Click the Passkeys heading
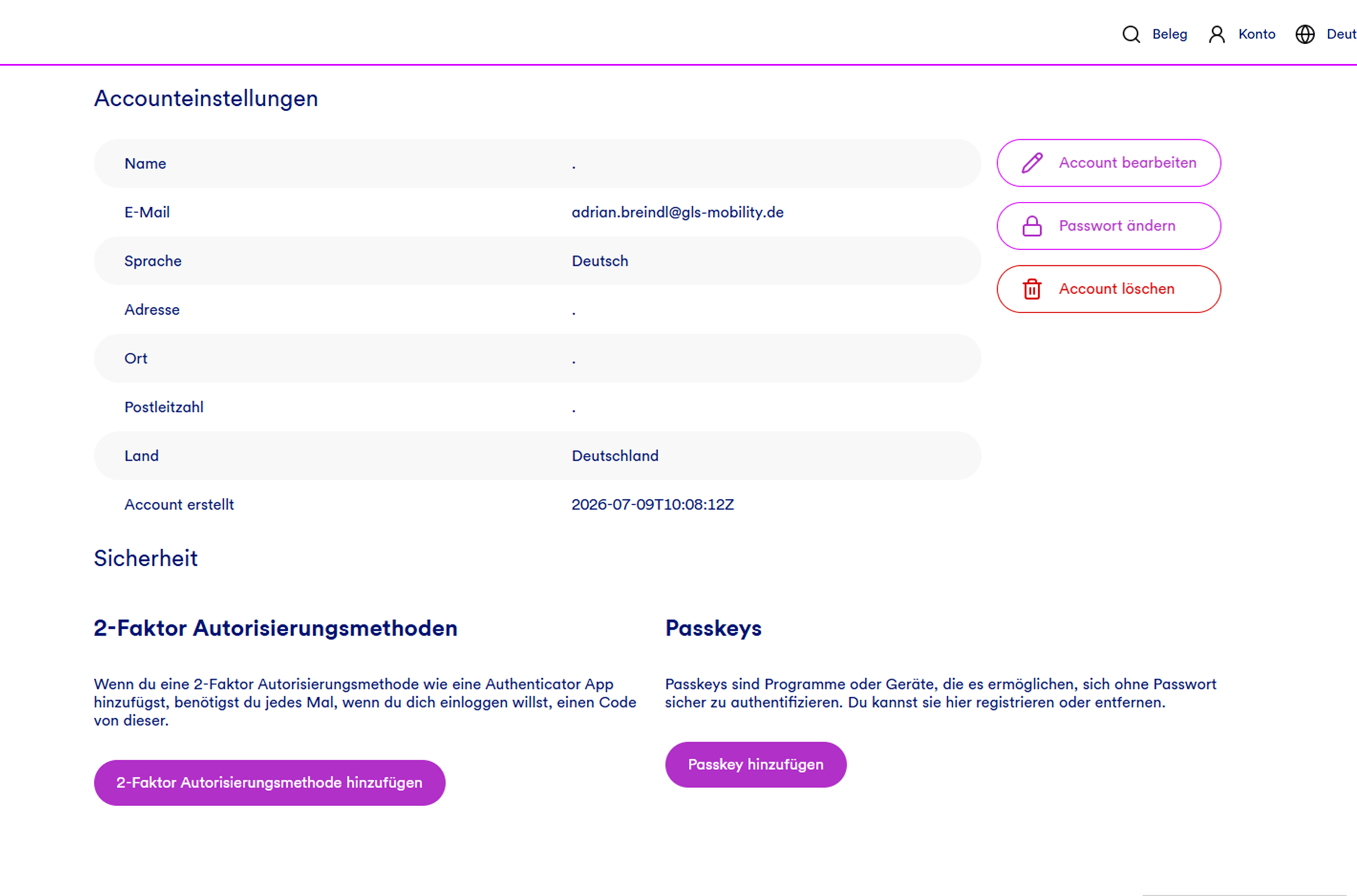The height and width of the screenshot is (896, 1357). (713, 629)
